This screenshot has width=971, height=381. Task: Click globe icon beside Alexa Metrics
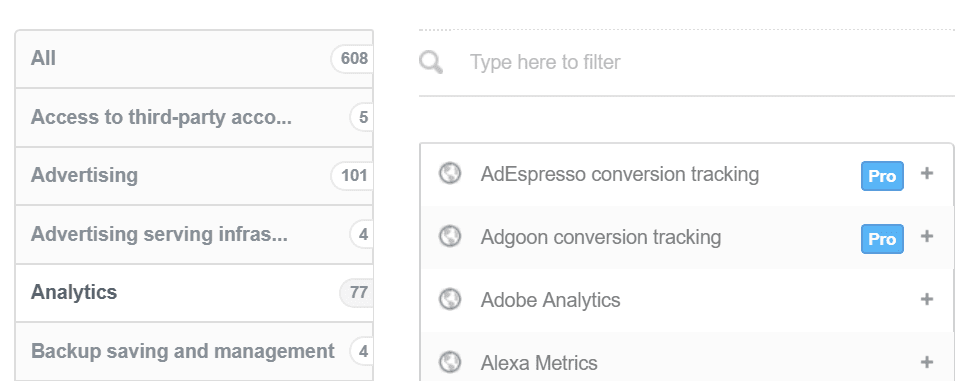coord(450,362)
